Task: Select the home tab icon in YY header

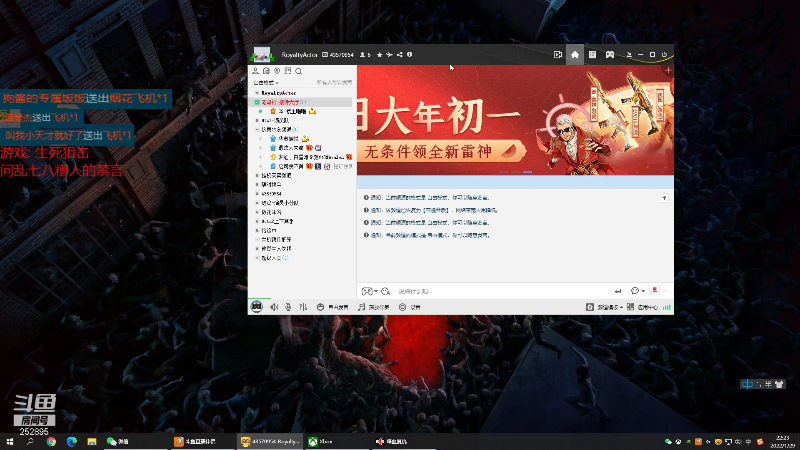Action: 575,55
